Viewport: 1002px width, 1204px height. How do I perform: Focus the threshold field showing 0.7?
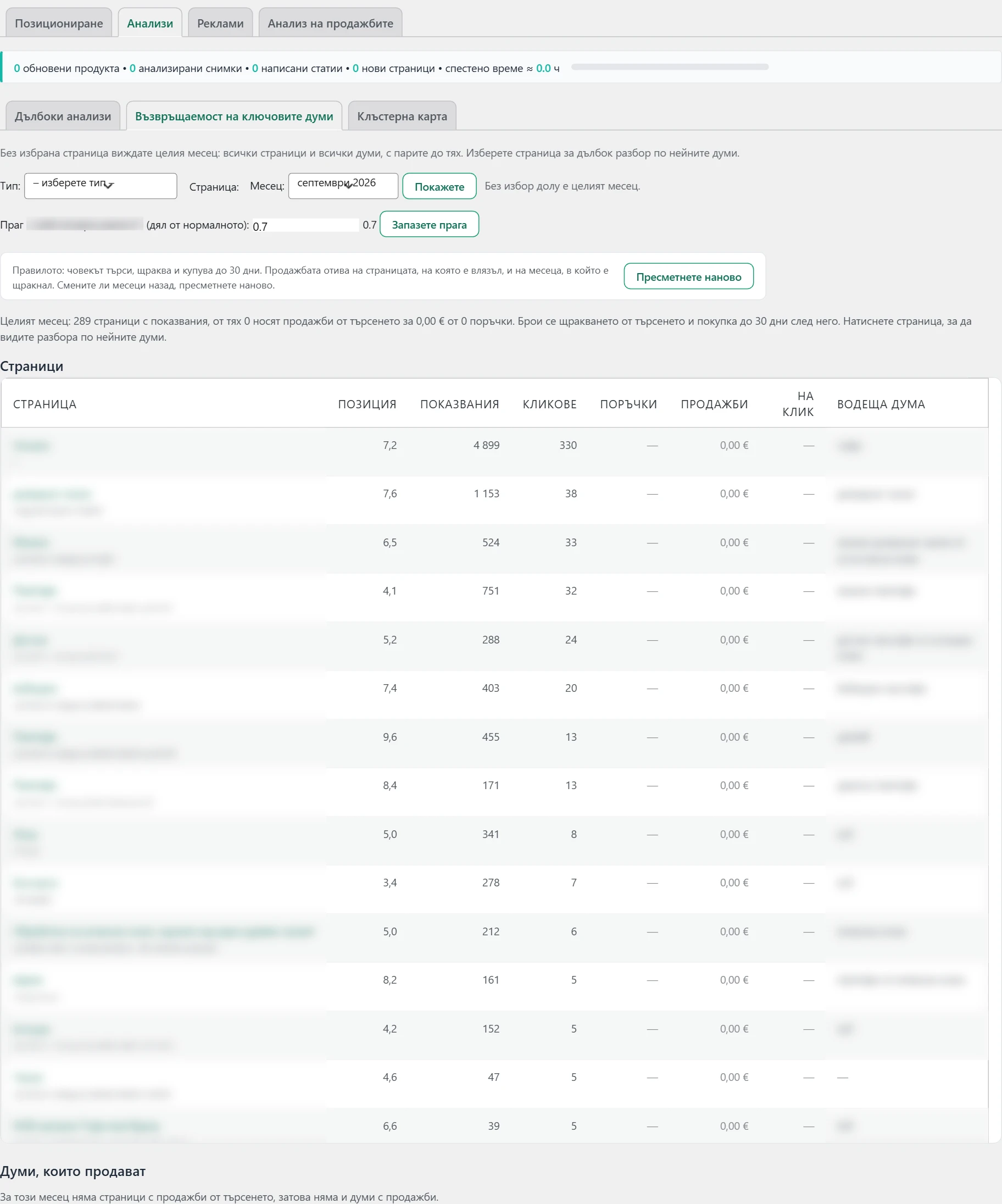tap(305, 225)
